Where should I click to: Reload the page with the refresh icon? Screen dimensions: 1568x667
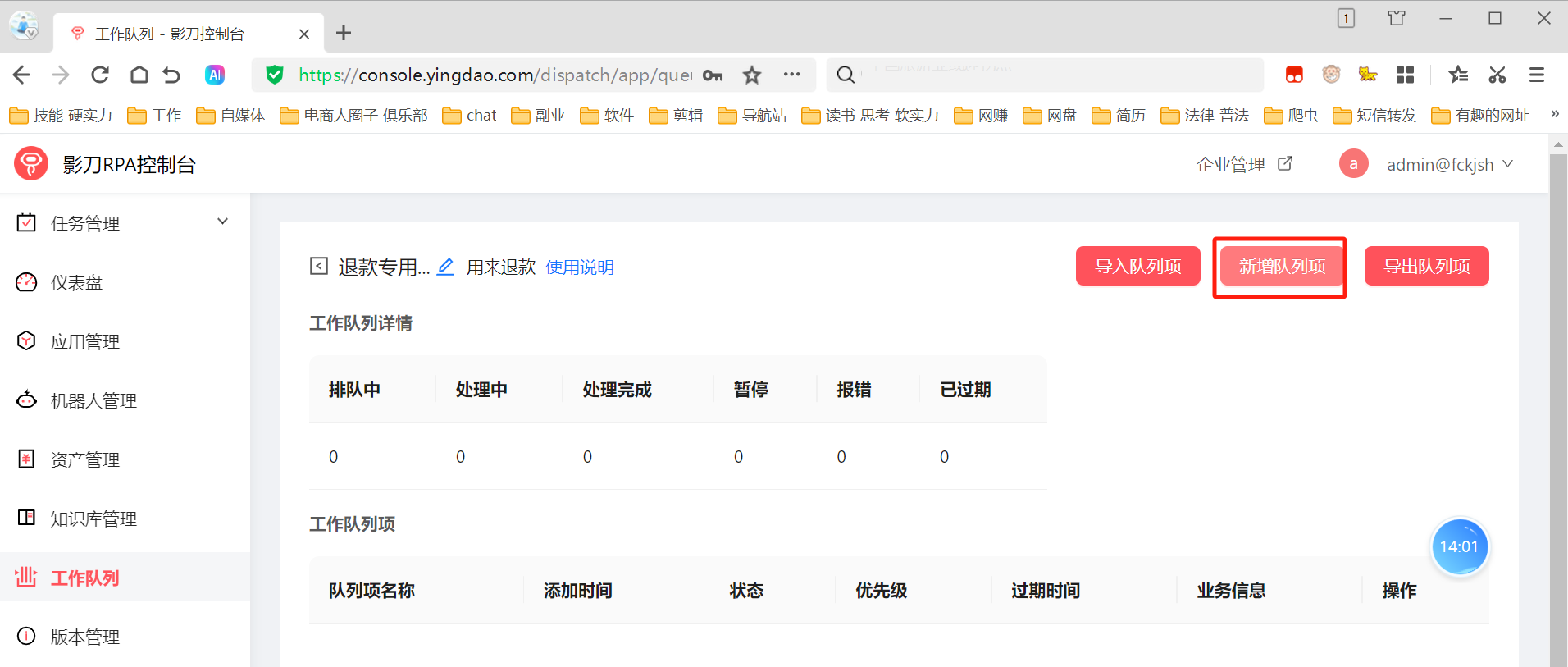100,75
